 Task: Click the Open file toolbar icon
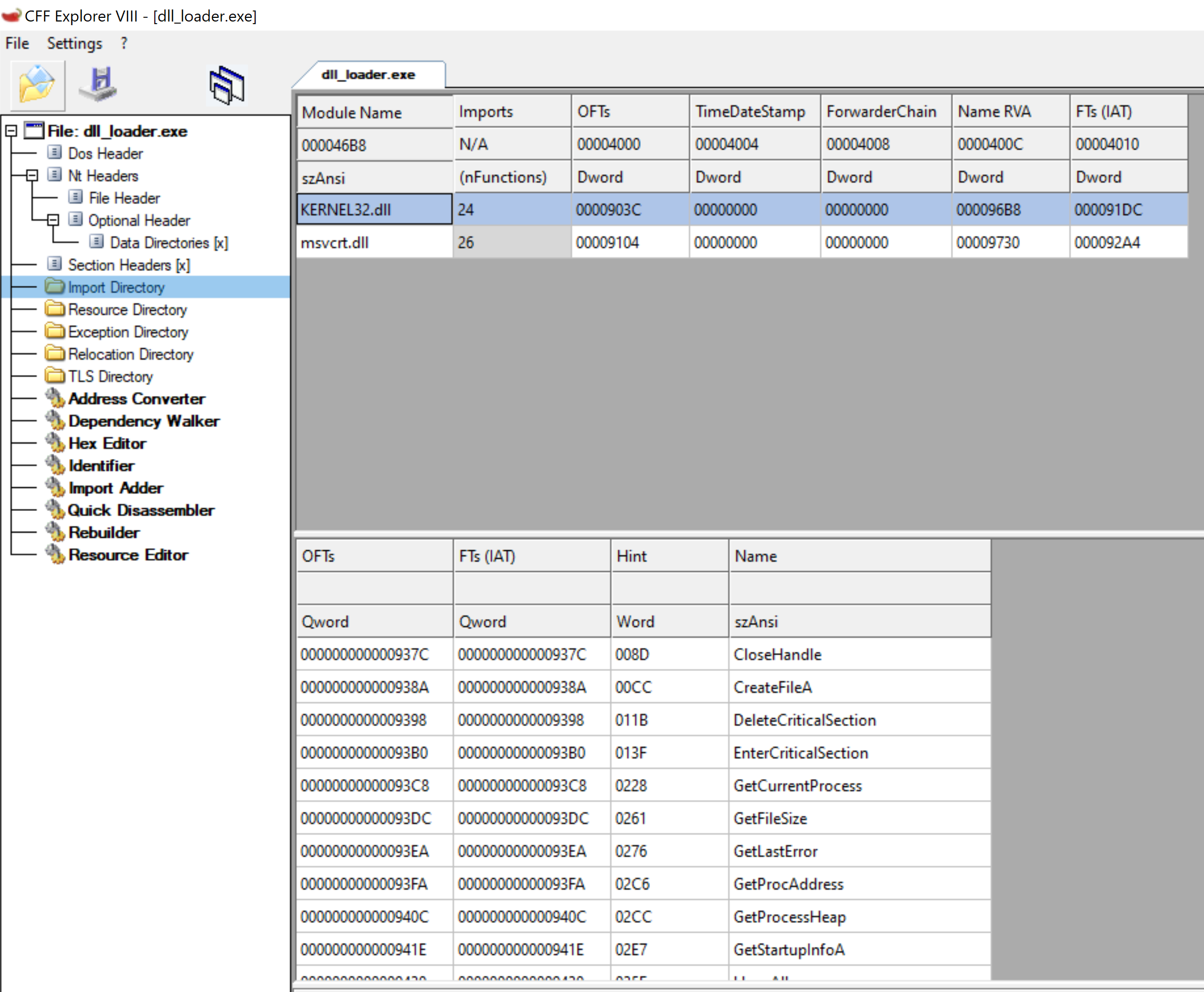click(37, 84)
